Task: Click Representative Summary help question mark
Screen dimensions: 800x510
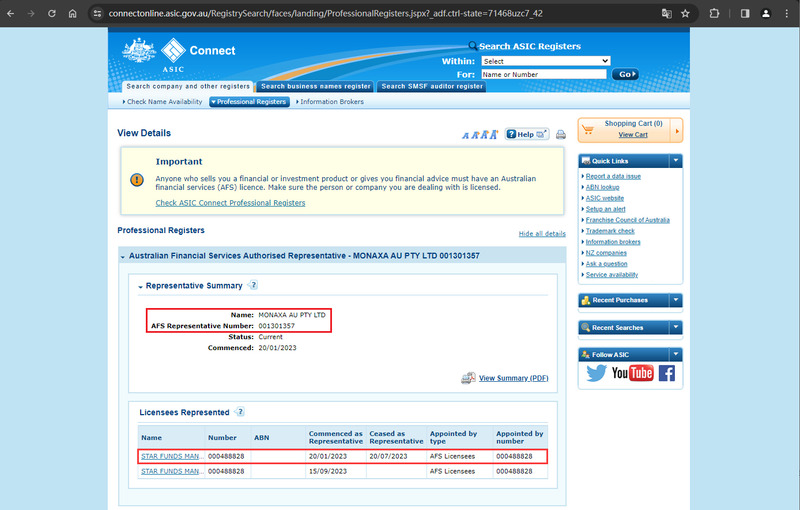Action: coord(253,285)
